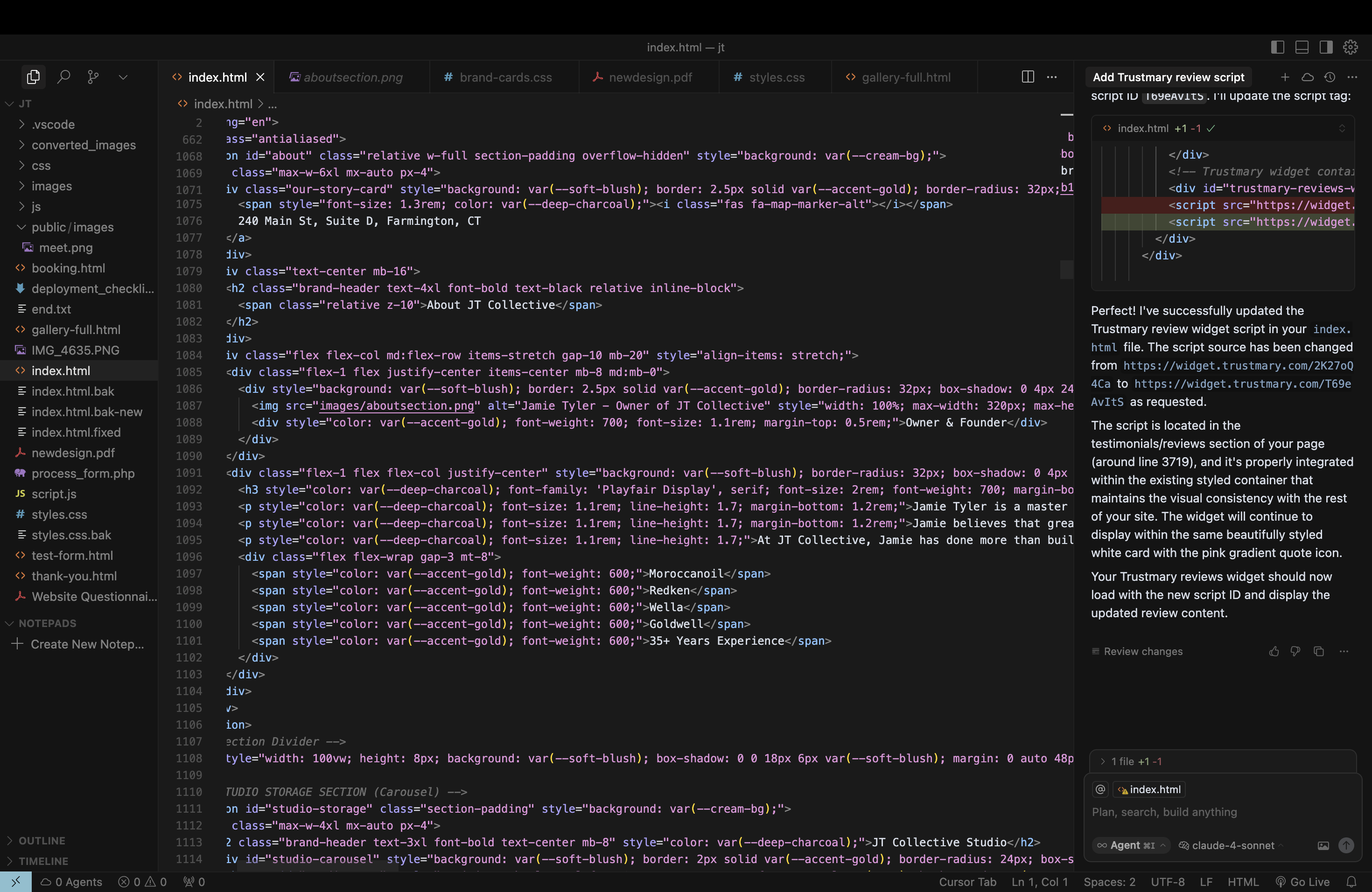Switch to gallery-full.html tab
1372x892 pixels.
pos(905,77)
